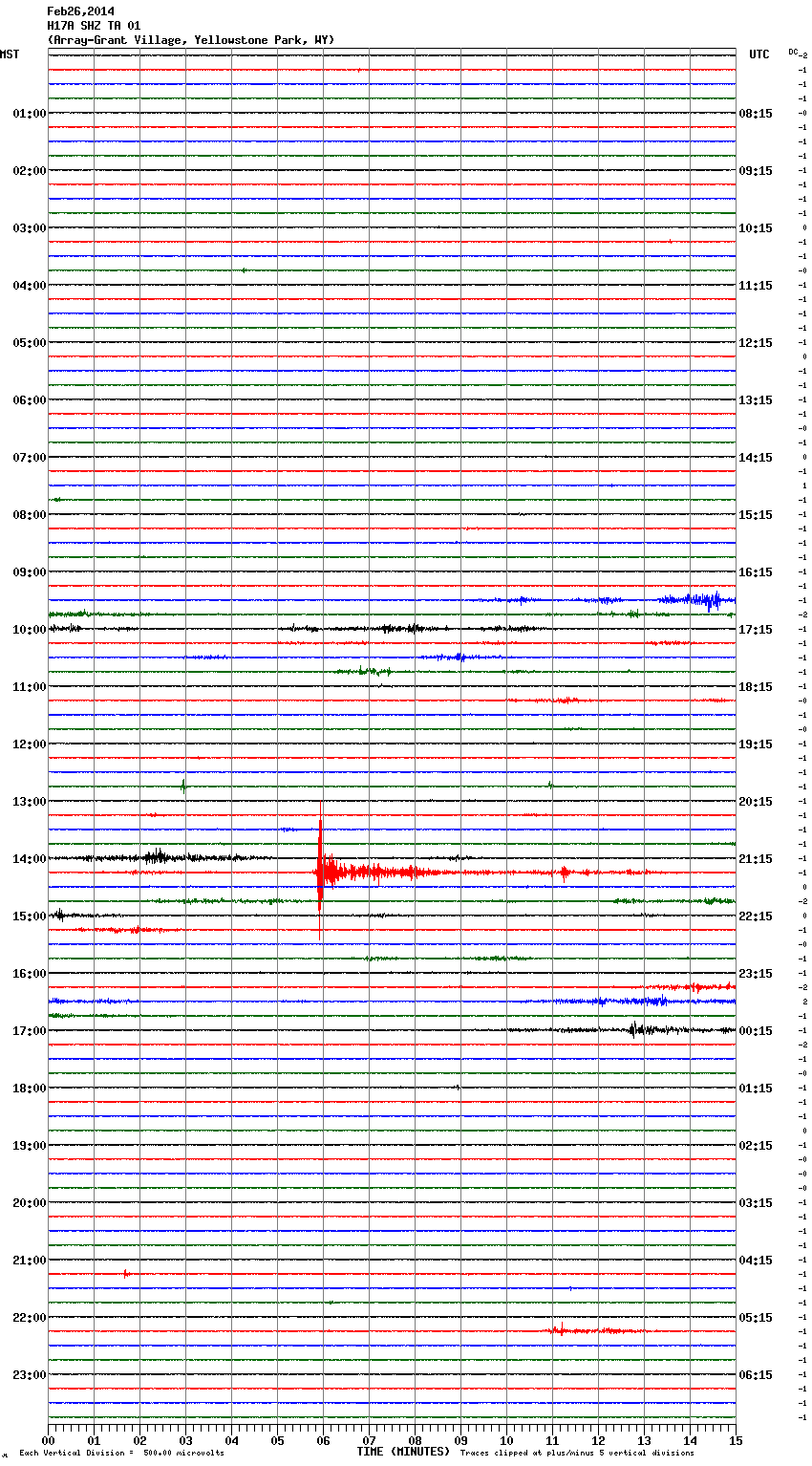This screenshot has width=812, height=1466.
Task: Click the 09:15 UTC time label
Action: [756, 170]
